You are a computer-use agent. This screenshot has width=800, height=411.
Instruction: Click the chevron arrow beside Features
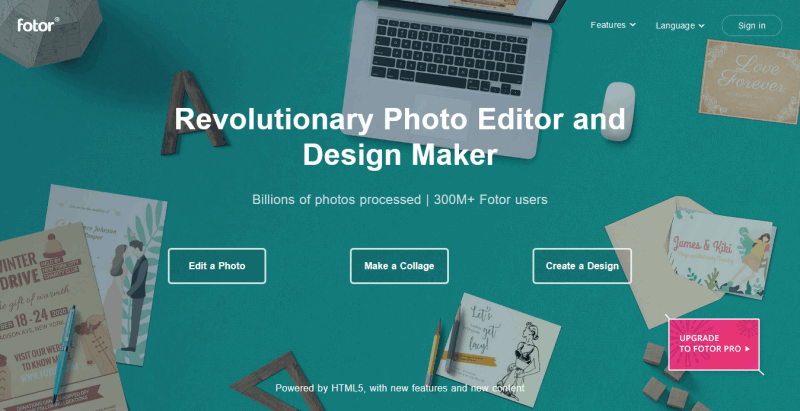[633, 24]
